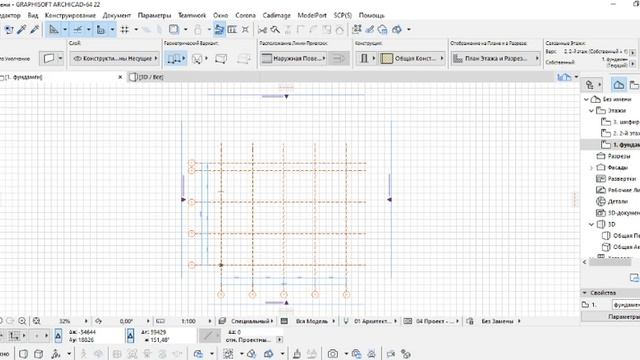Select the eyedropper pick-up parameters tool

click(22, 29)
